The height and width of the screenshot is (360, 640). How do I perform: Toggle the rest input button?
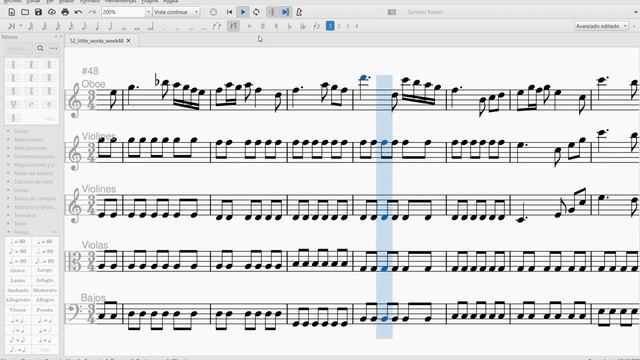[233, 26]
